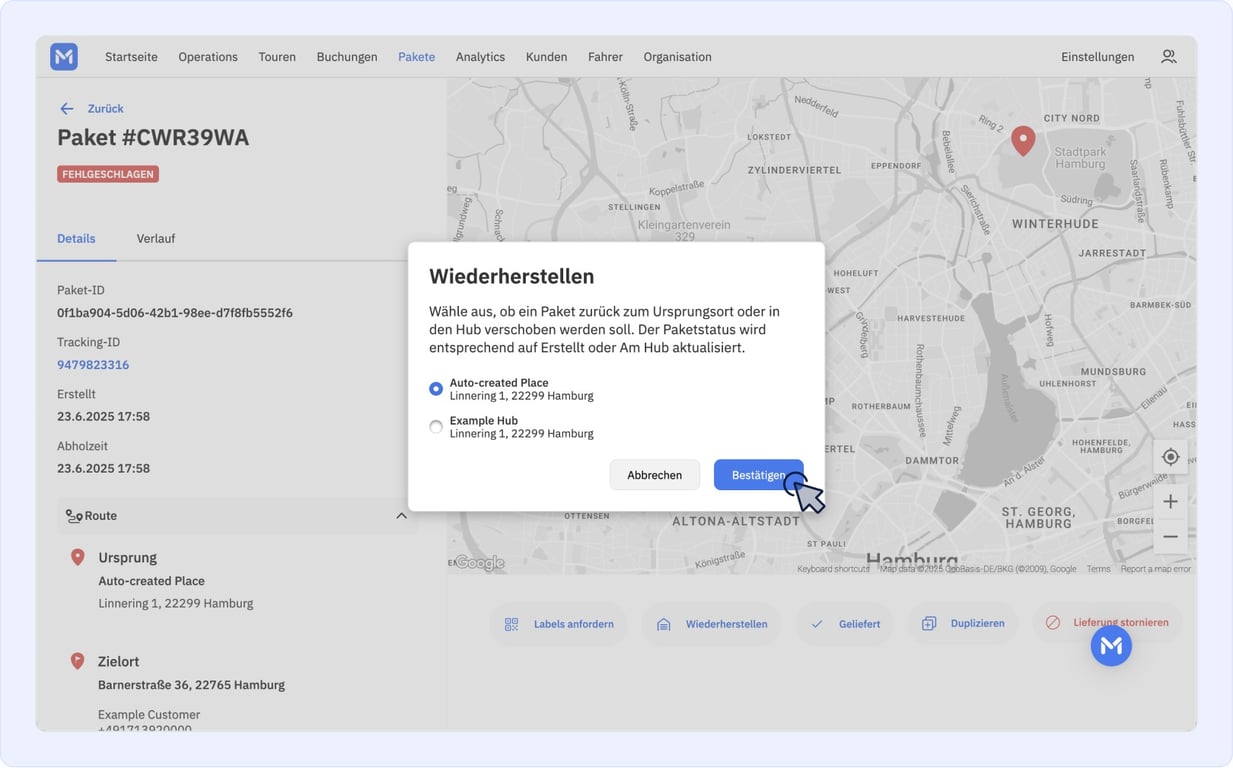This screenshot has width=1233, height=768.
Task: Open the user account icon
Action: point(1168,57)
